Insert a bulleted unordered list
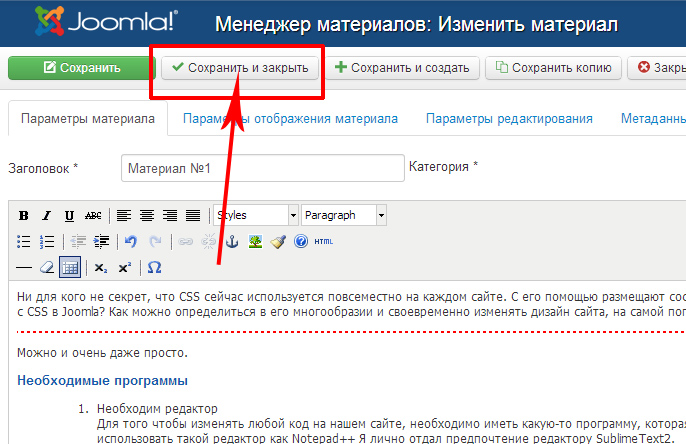 click(x=23, y=241)
